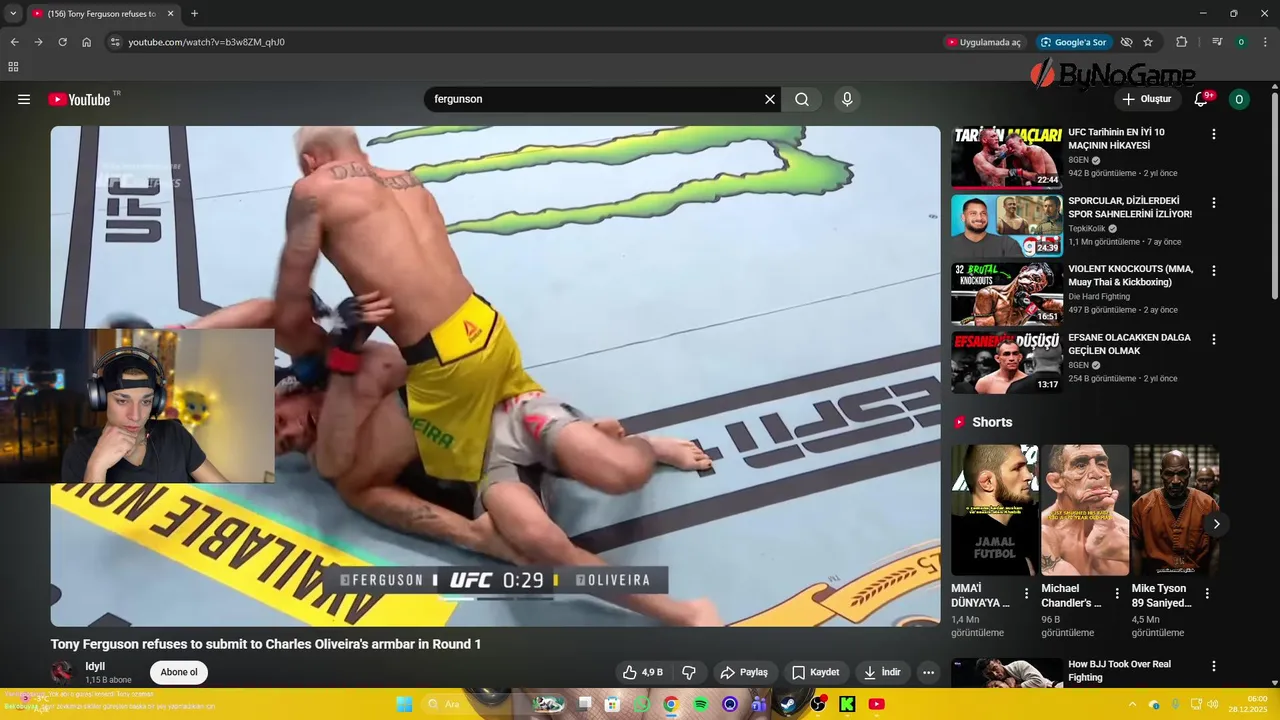Viewport: 1280px width, 720px height.
Task: Click Uygulamada aç open-in-app chip
Action: tap(984, 42)
